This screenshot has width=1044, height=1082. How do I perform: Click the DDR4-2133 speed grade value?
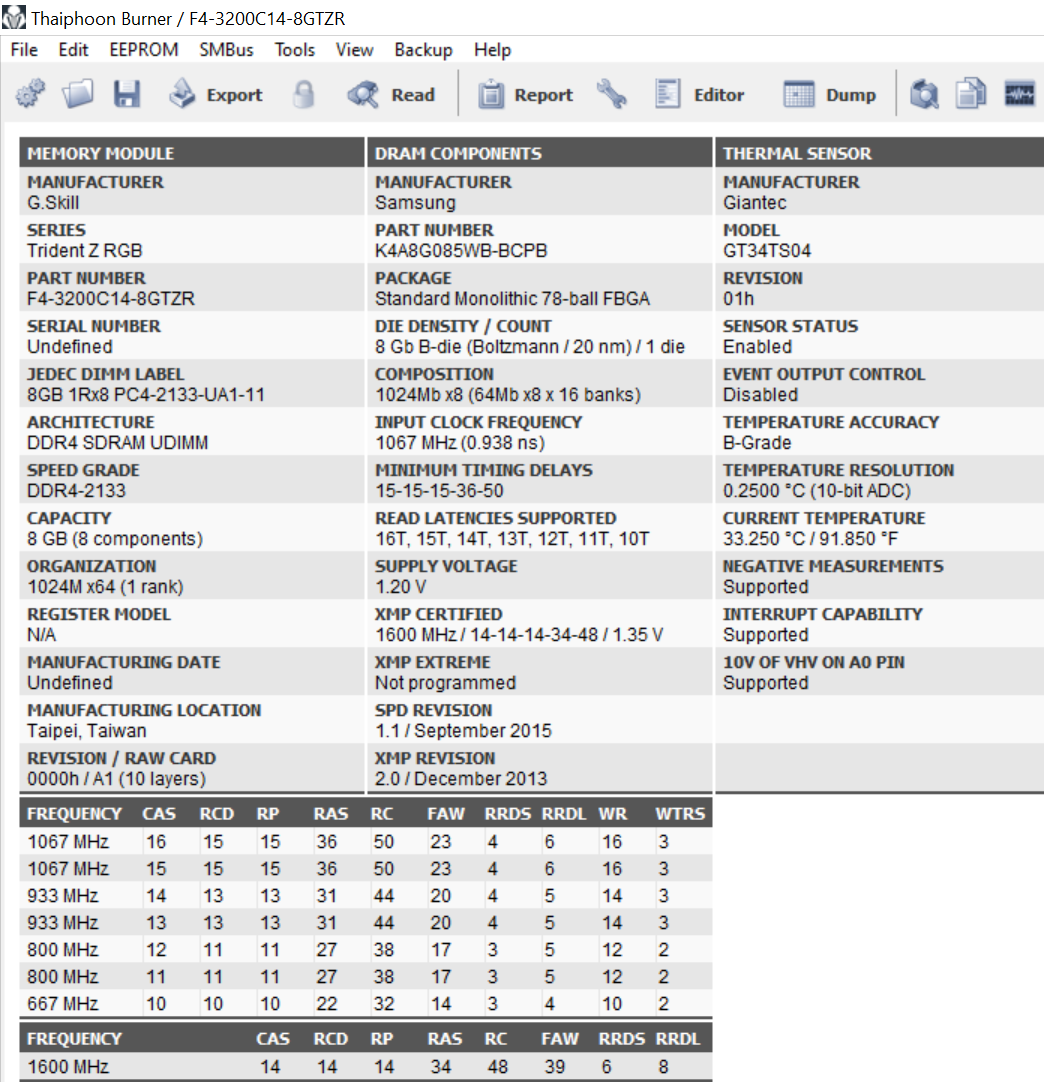coord(77,491)
